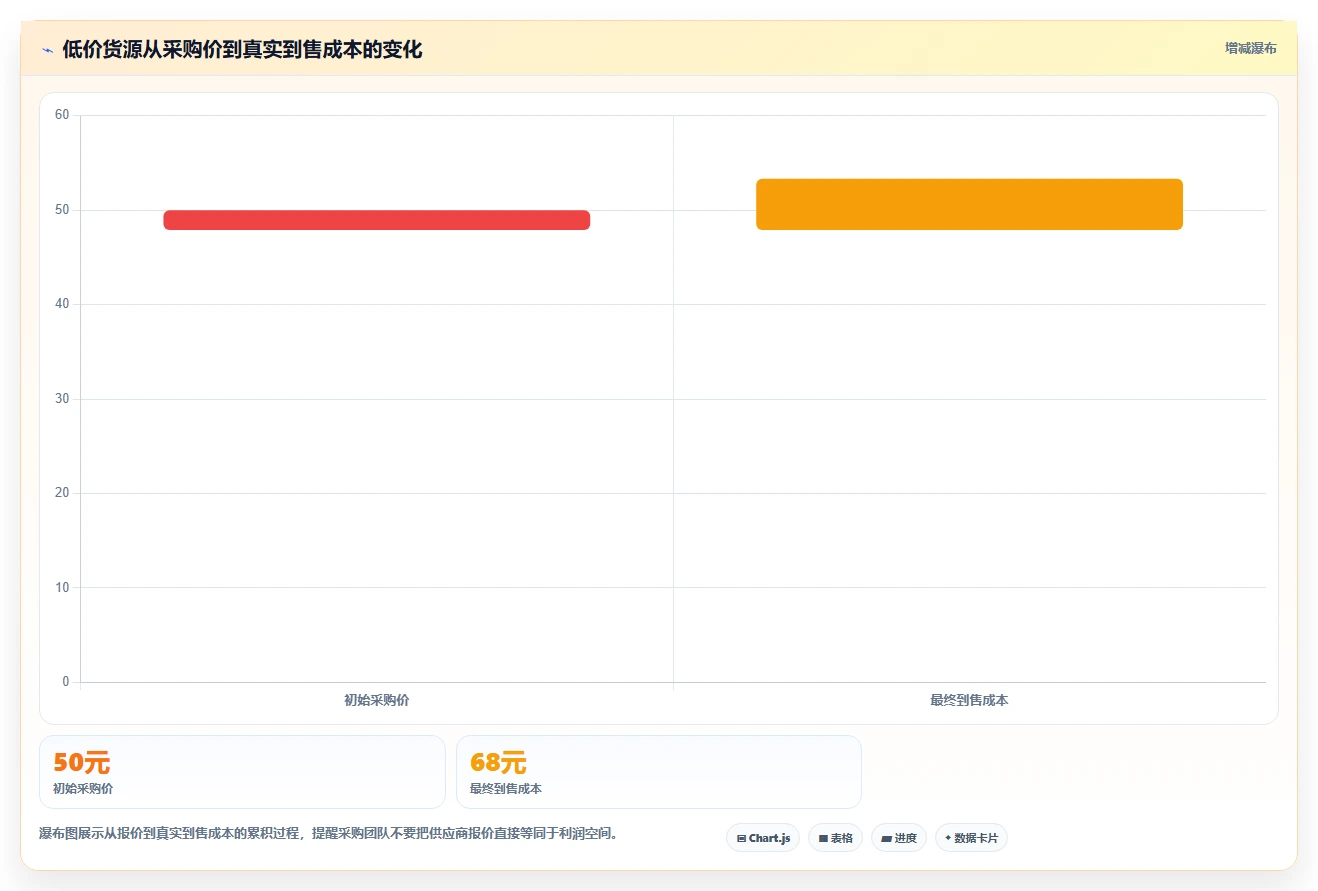Image resolution: width=1318 pixels, height=891 pixels.
Task: Click the y-axis tick label 40
Action: 62,304
